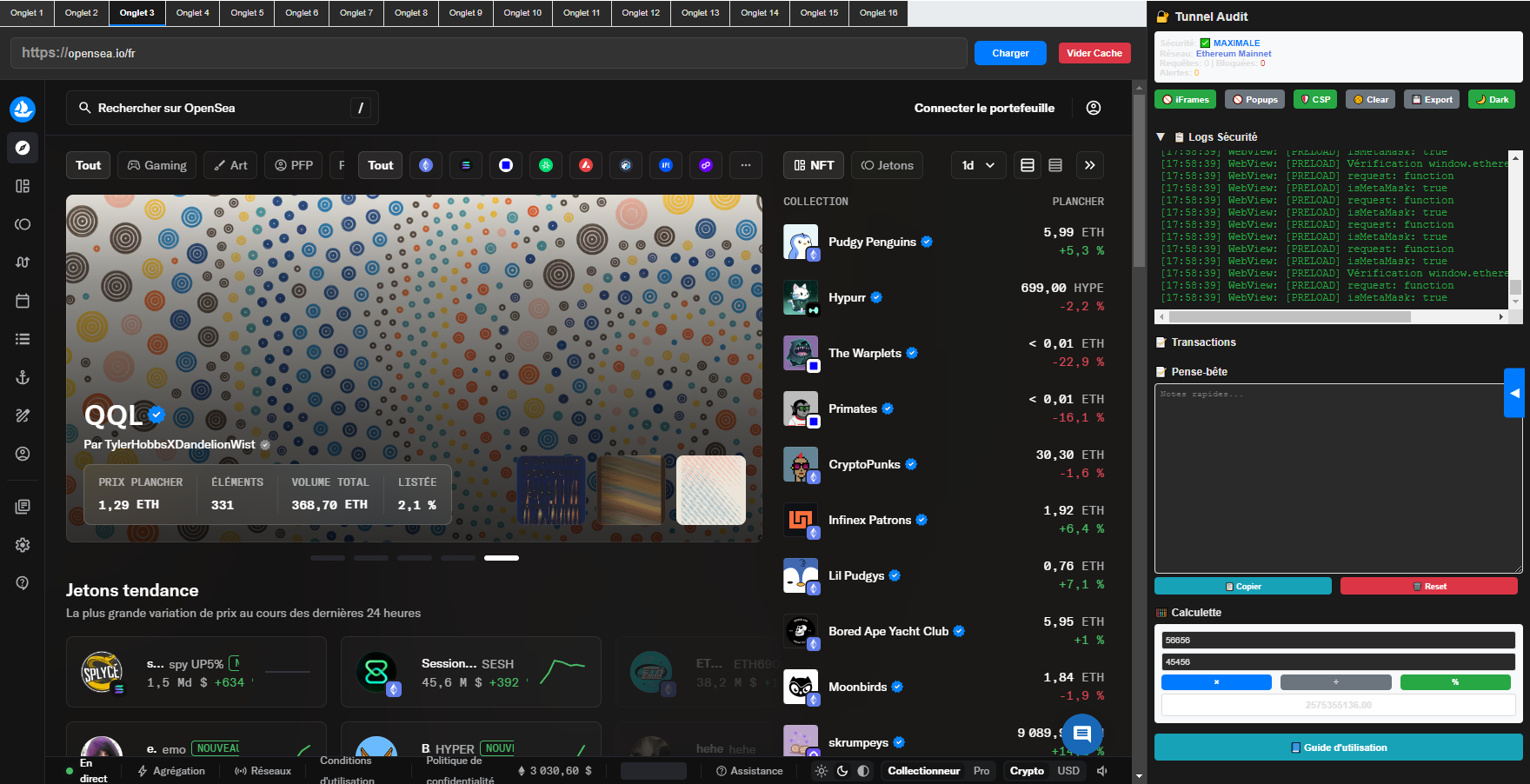The image size is (1530, 784).
Task: Select the Polygon chain filter
Action: tap(706, 165)
